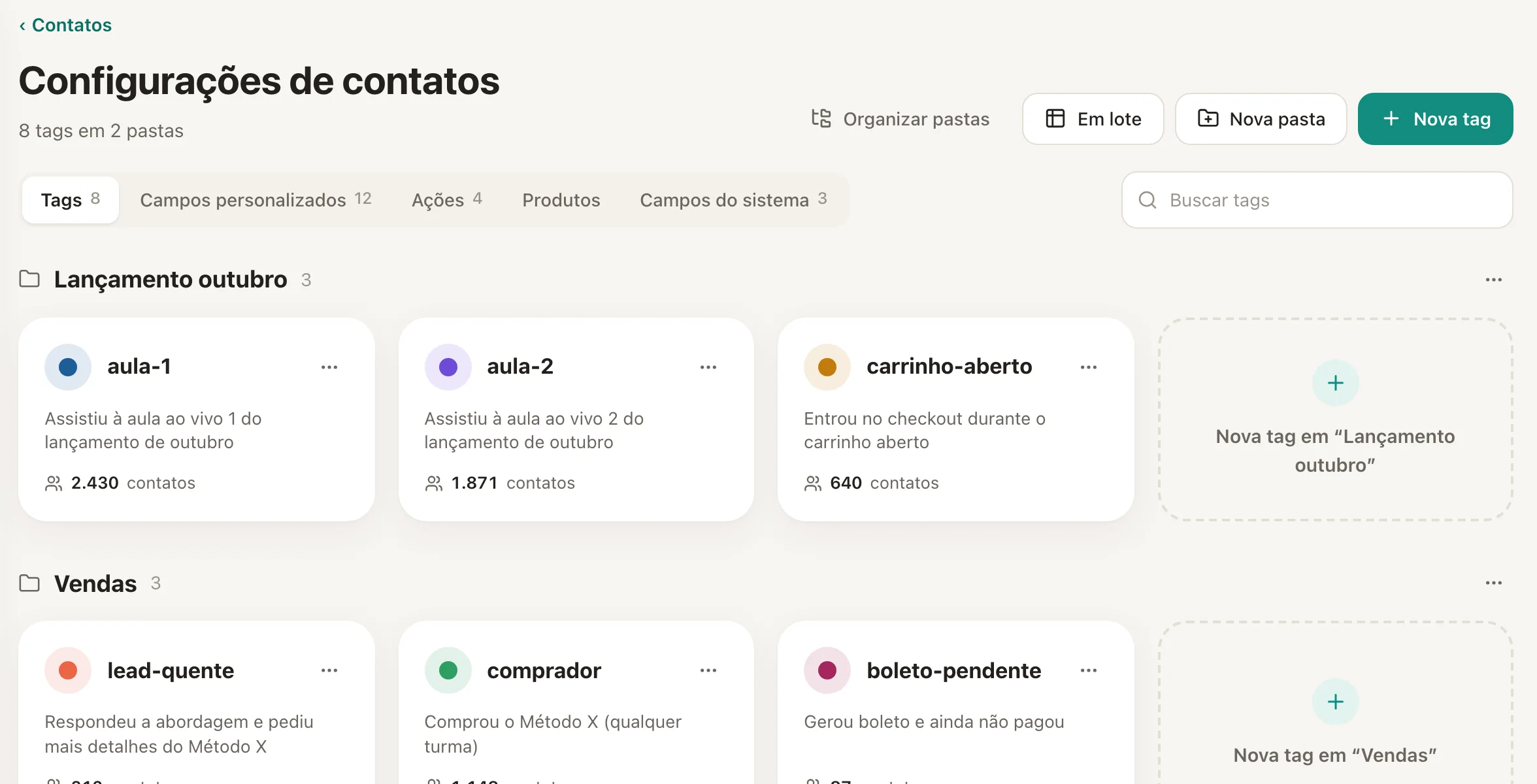1537x784 pixels.
Task: Open Campos do sistema tab
Action: pos(734,200)
